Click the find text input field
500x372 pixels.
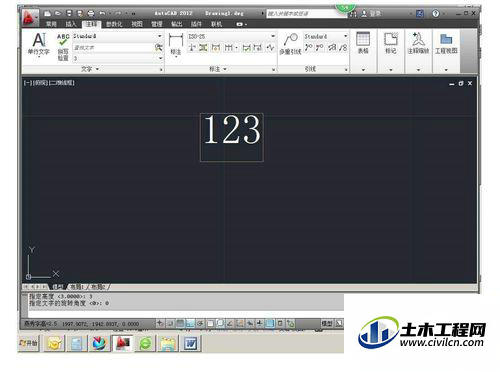113,48
